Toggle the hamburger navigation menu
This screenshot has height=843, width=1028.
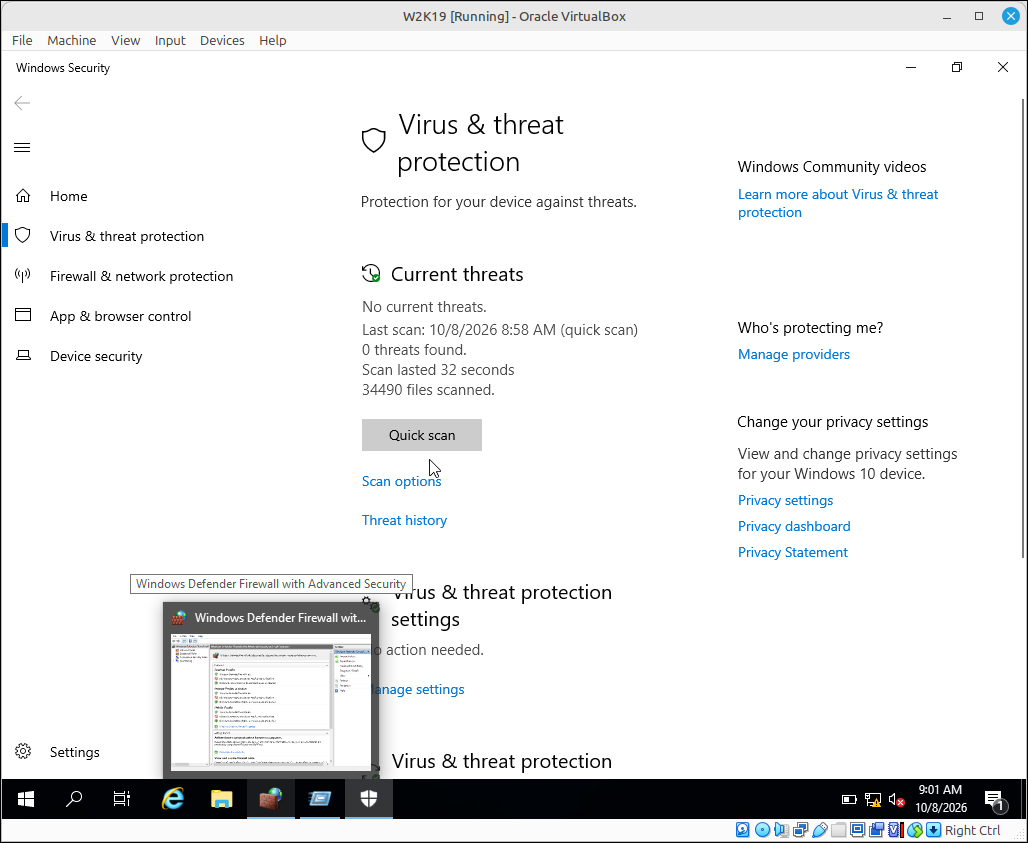(22, 147)
